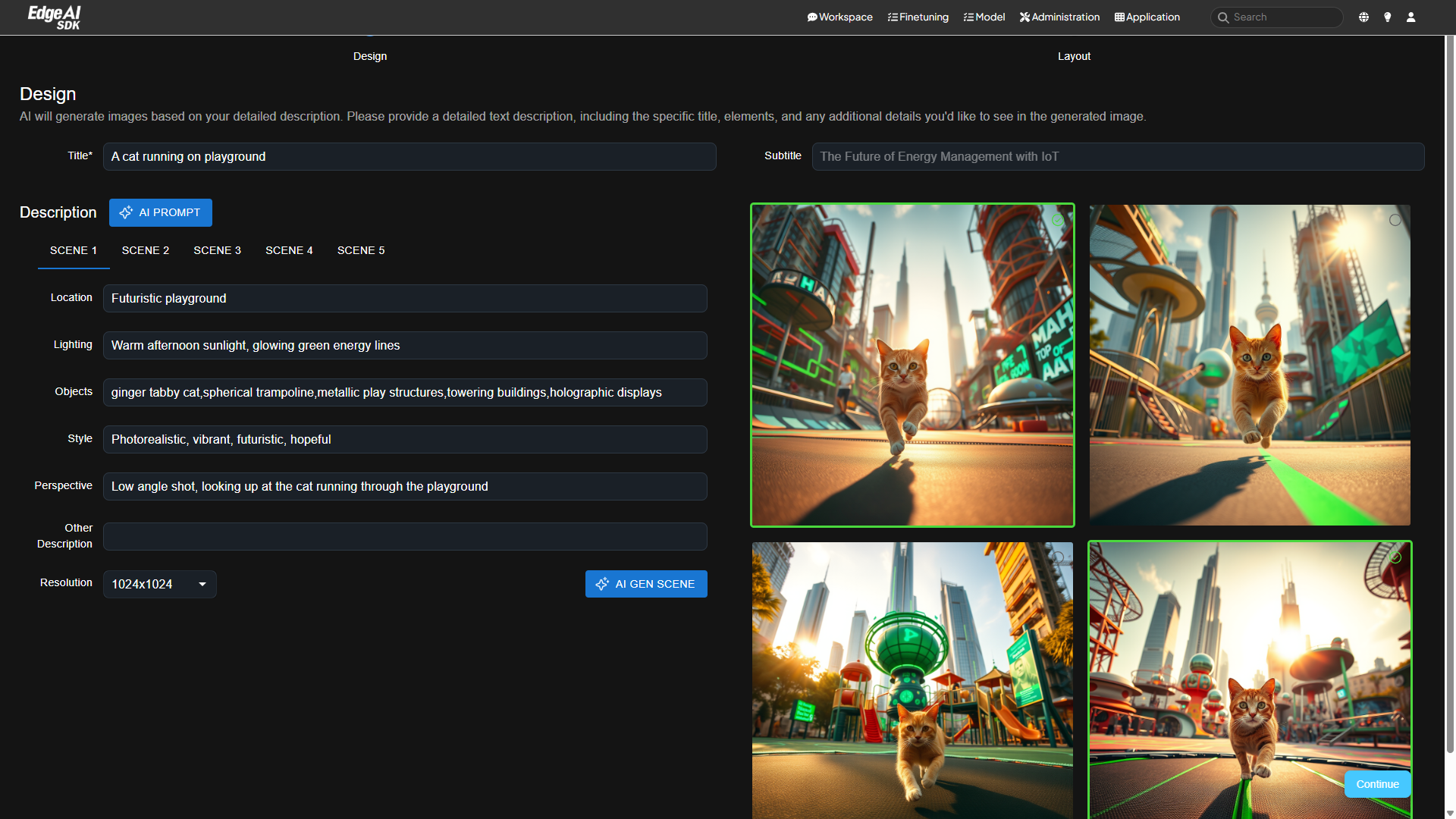The image size is (1456, 819).
Task: Click the search magnifier icon
Action: pyautogui.click(x=1223, y=17)
